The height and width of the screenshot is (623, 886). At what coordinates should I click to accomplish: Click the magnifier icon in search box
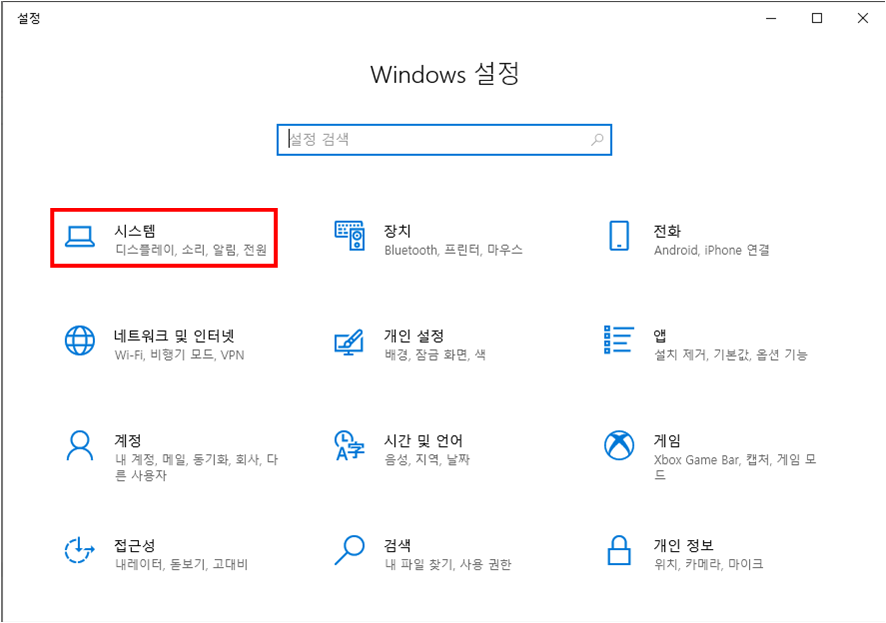[x=597, y=140]
